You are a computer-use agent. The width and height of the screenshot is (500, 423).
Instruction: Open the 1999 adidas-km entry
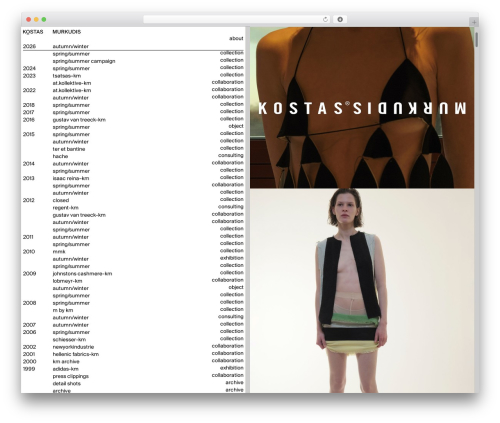pyautogui.click(x=66, y=369)
